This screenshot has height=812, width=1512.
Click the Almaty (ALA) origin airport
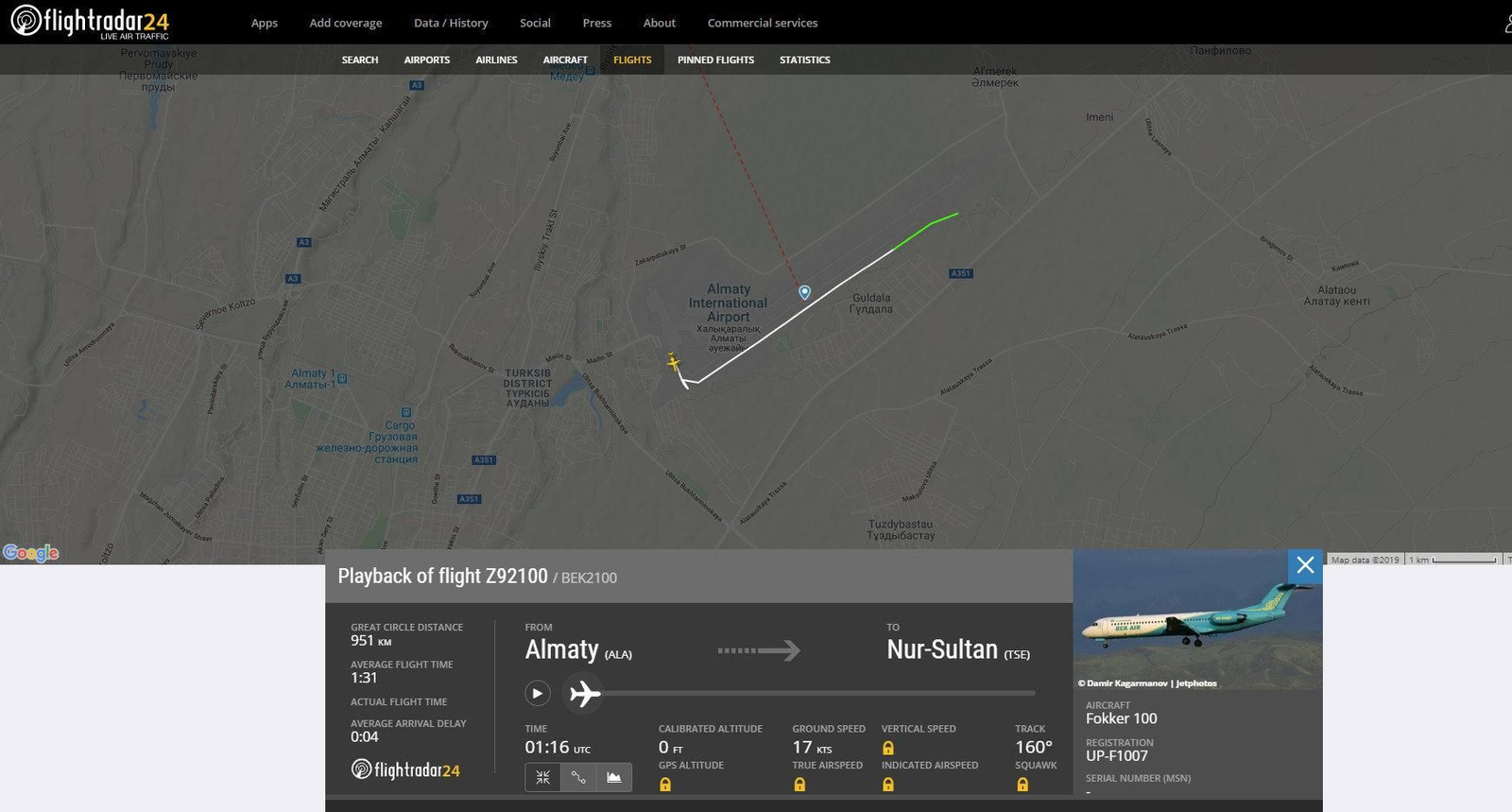click(578, 650)
